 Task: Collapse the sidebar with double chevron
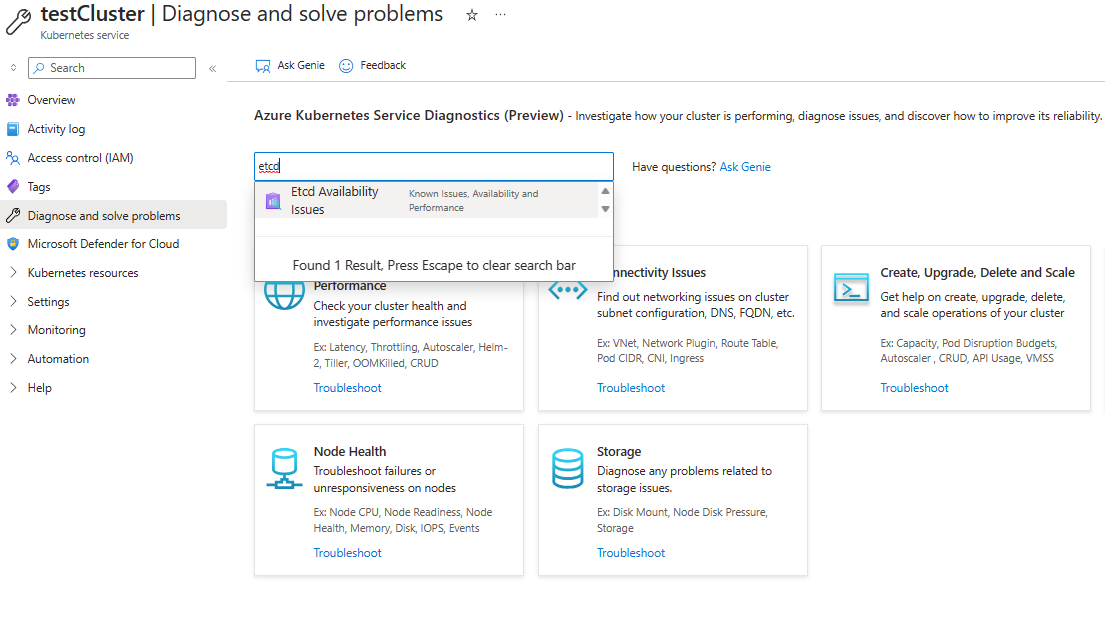212,68
